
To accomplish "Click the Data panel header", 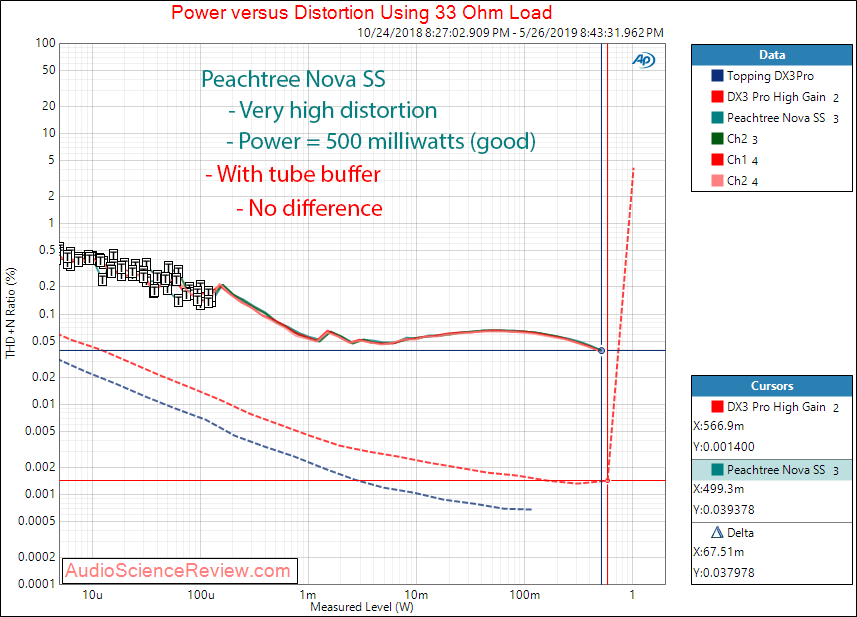I will (771, 55).
